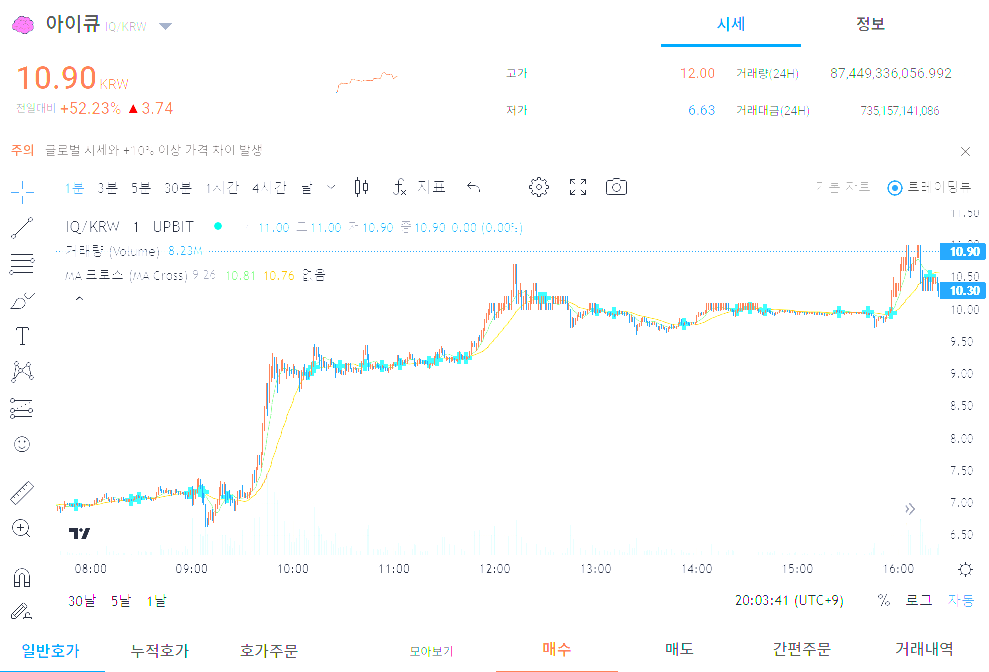This screenshot has height=672, width=989.
Task: Toggle 자동 auto scale
Action: [x=961, y=600]
